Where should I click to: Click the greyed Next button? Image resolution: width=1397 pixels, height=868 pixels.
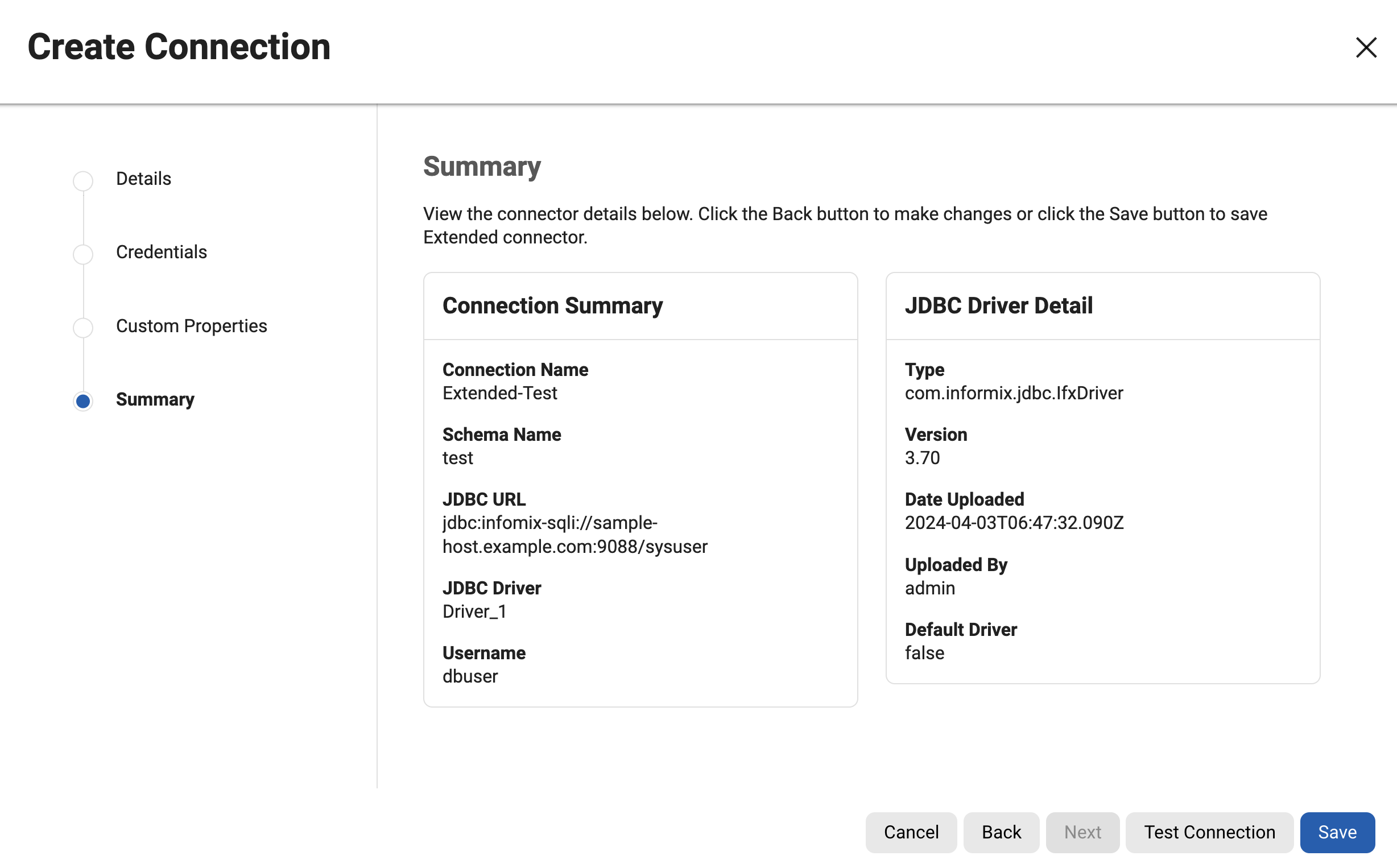click(x=1082, y=832)
